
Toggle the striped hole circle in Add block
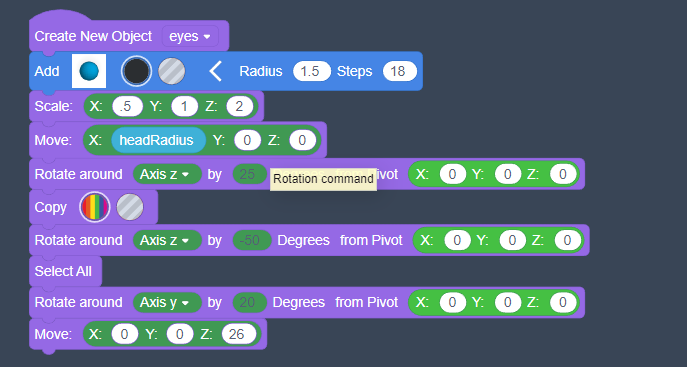[171, 71]
